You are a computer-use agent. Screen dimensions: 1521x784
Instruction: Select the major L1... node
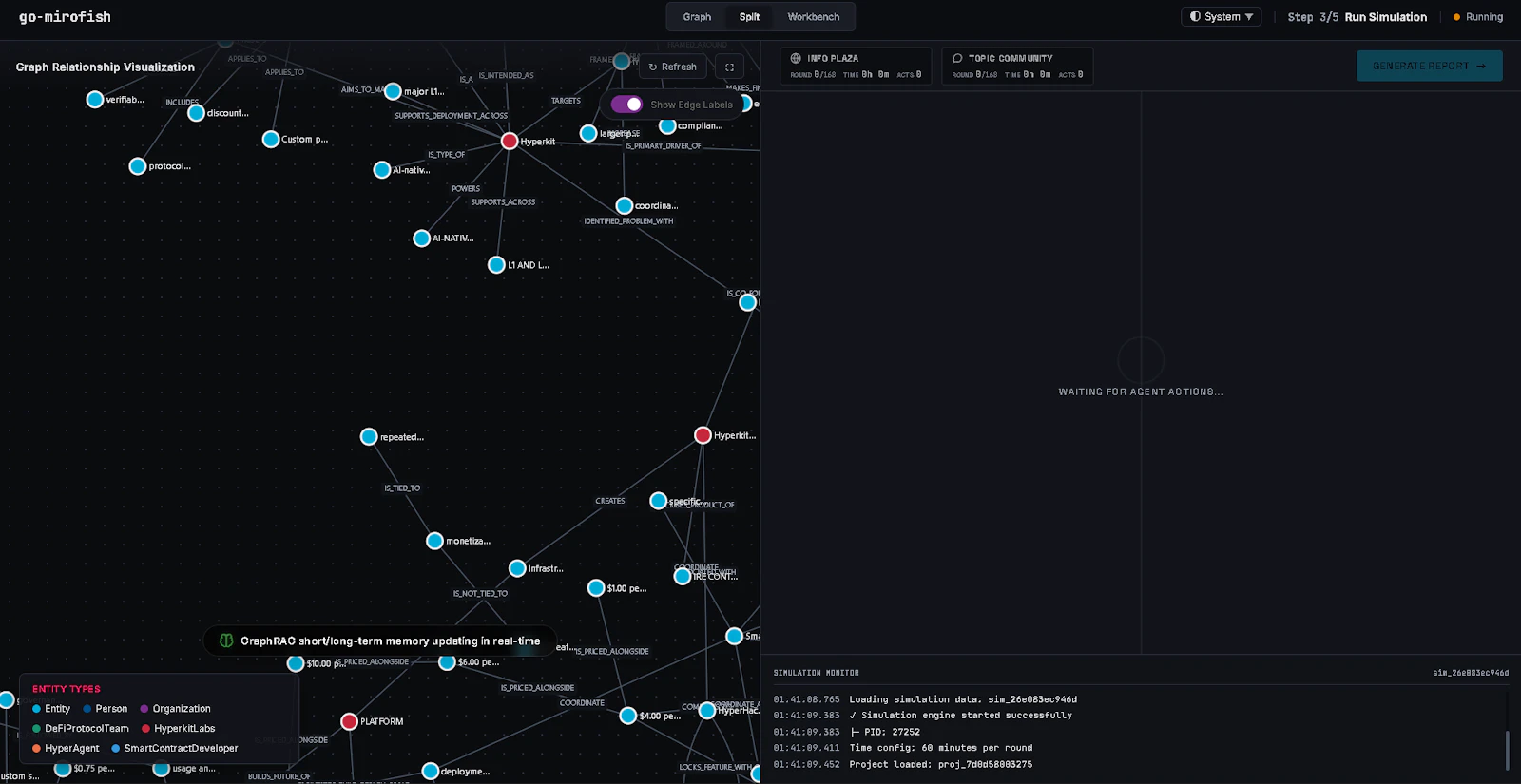393,91
